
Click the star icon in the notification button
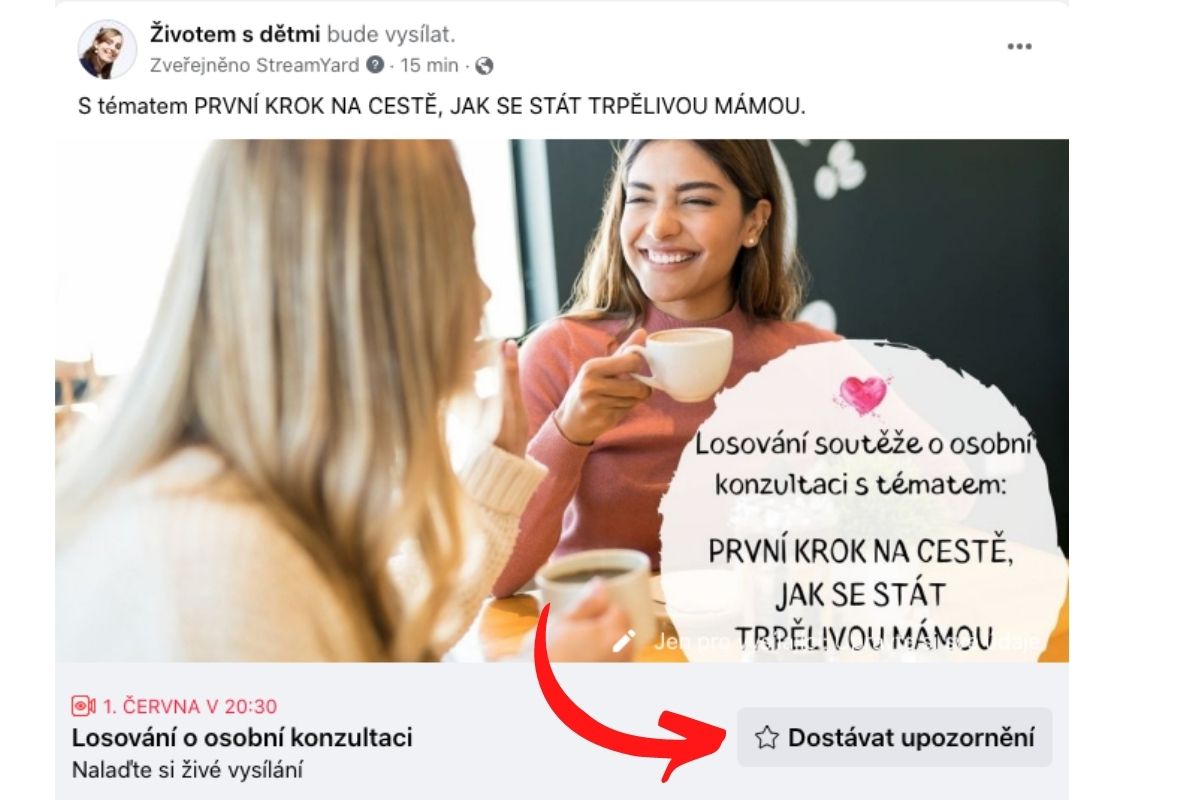(767, 738)
